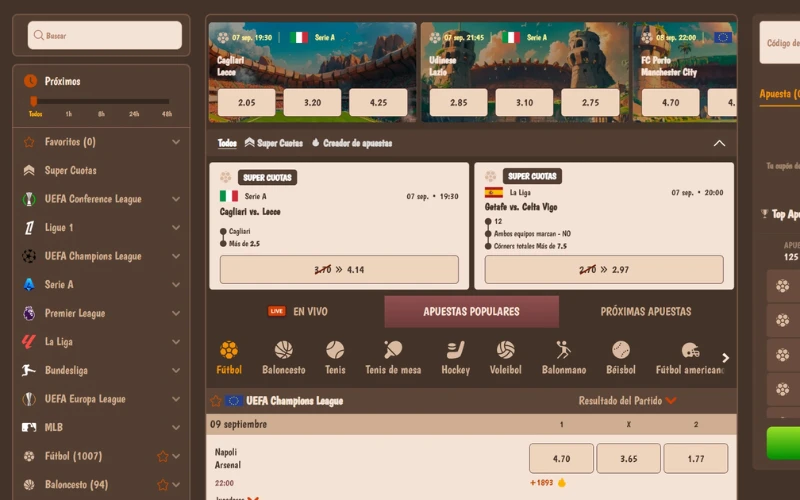Collapse the Super Cuotas panel with up arrow
800x500 pixels.
[x=719, y=143]
